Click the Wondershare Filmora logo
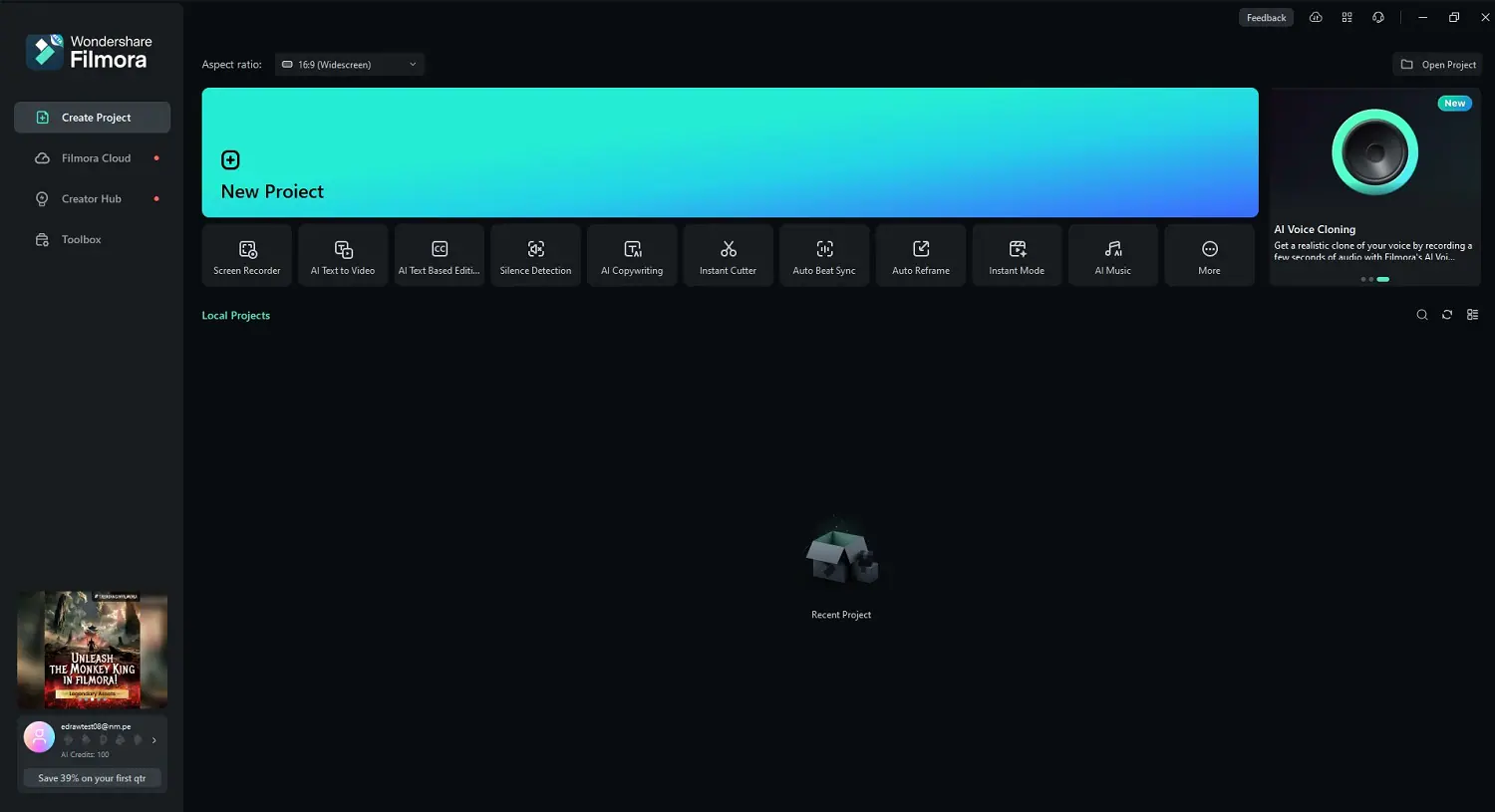 89,52
